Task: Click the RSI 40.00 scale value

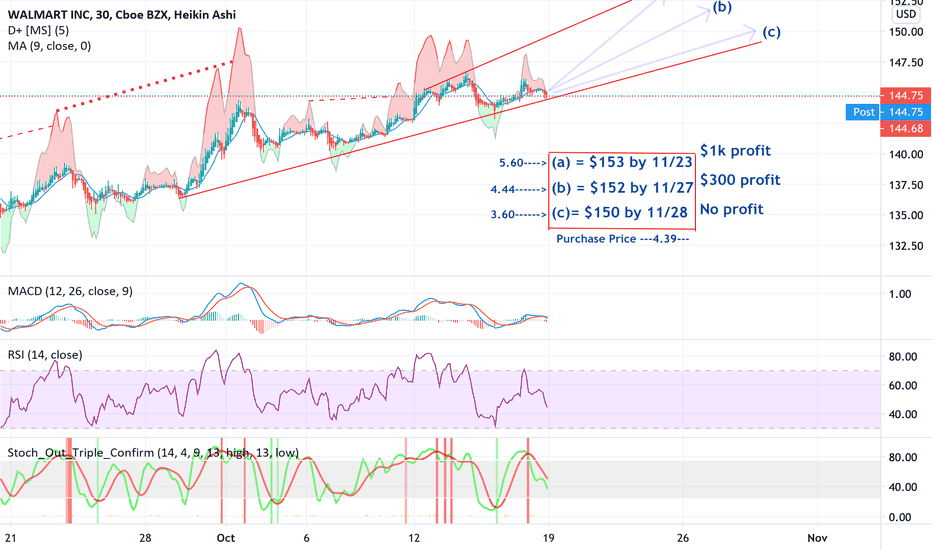Action: click(x=903, y=414)
